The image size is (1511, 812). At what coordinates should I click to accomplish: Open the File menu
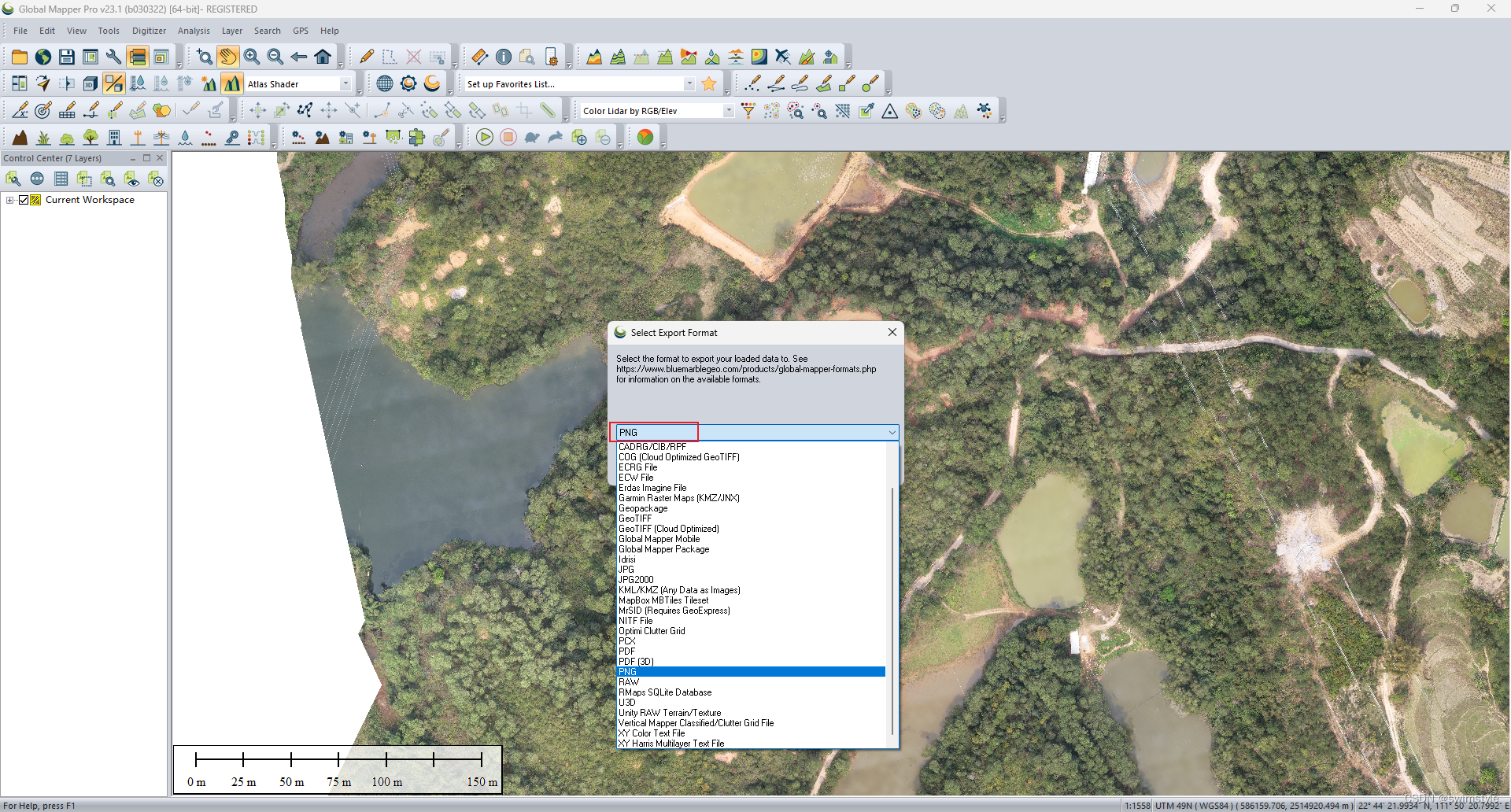point(20,31)
